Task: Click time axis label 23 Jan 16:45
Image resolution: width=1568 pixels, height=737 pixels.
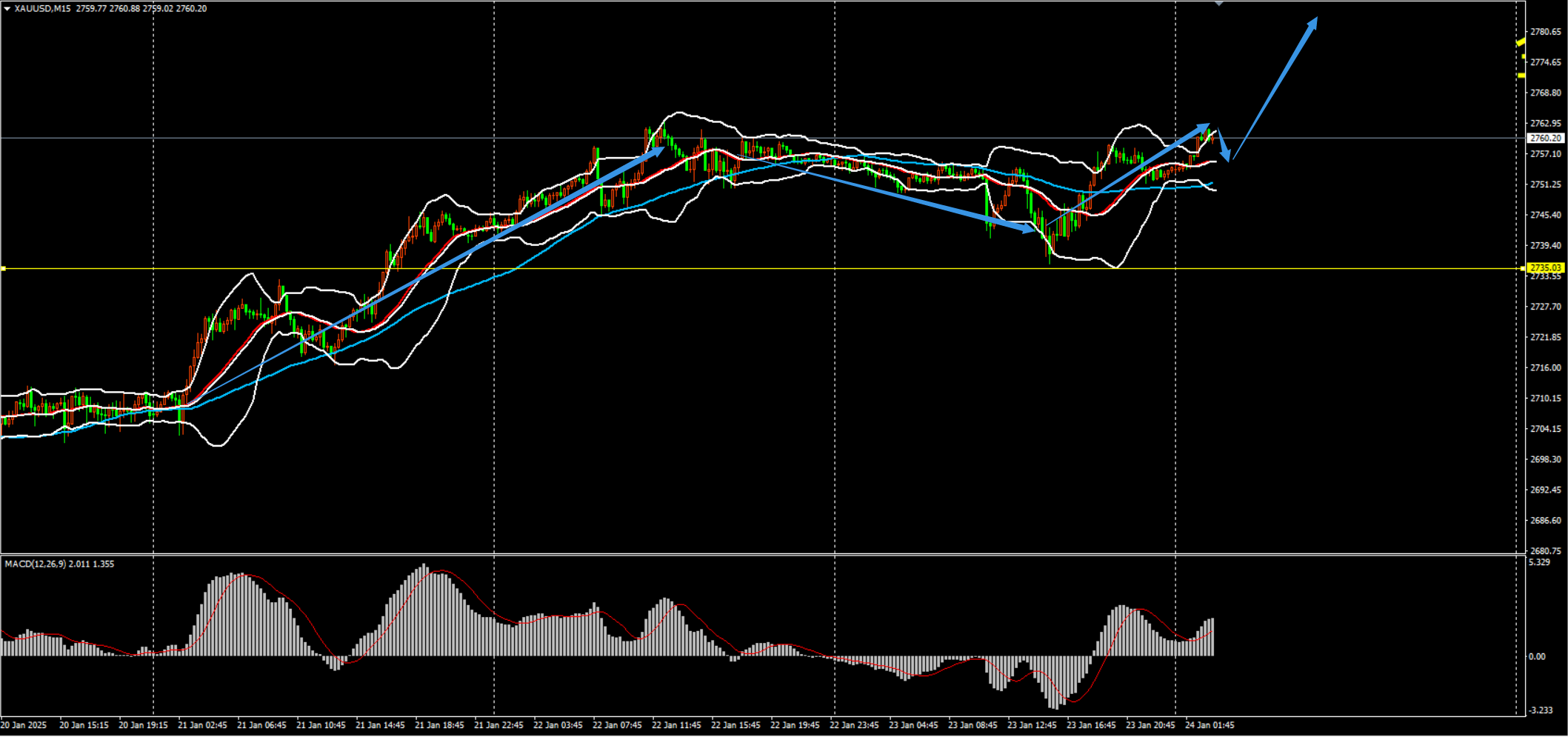Action: coord(1091,725)
